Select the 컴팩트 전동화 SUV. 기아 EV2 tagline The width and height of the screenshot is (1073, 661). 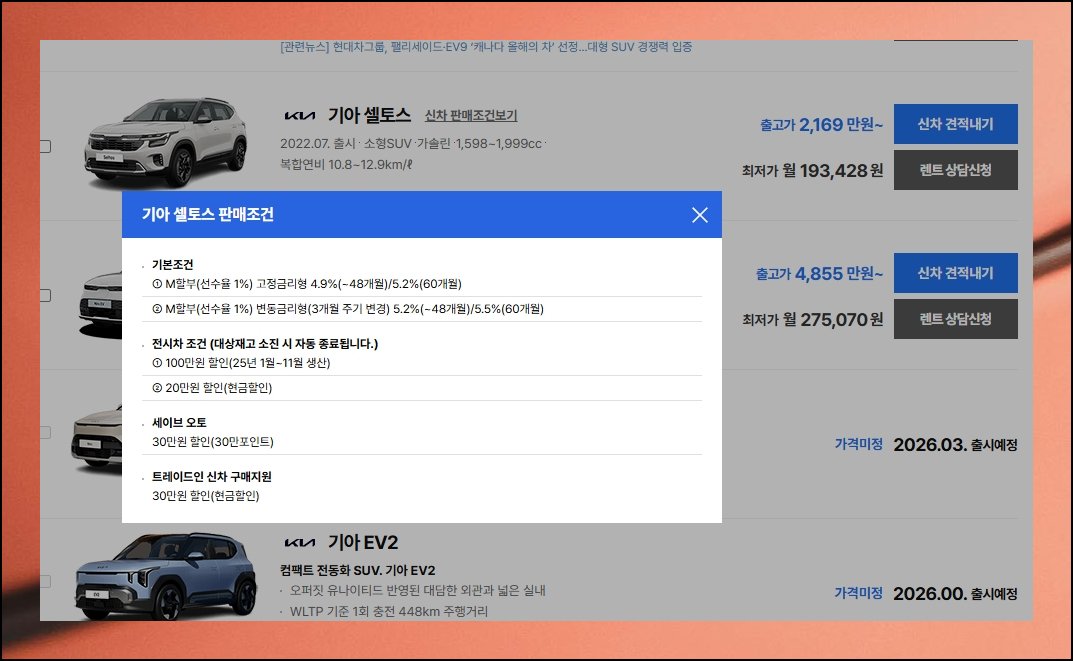(x=358, y=570)
